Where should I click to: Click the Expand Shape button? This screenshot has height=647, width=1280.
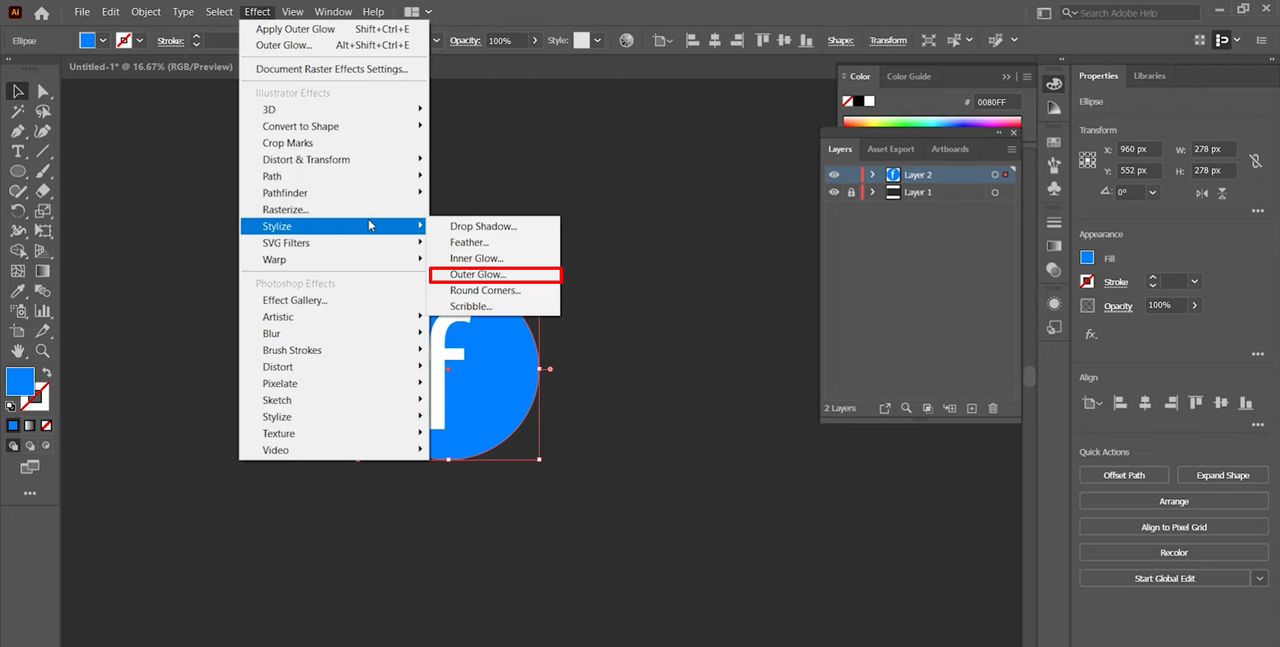coord(1223,475)
